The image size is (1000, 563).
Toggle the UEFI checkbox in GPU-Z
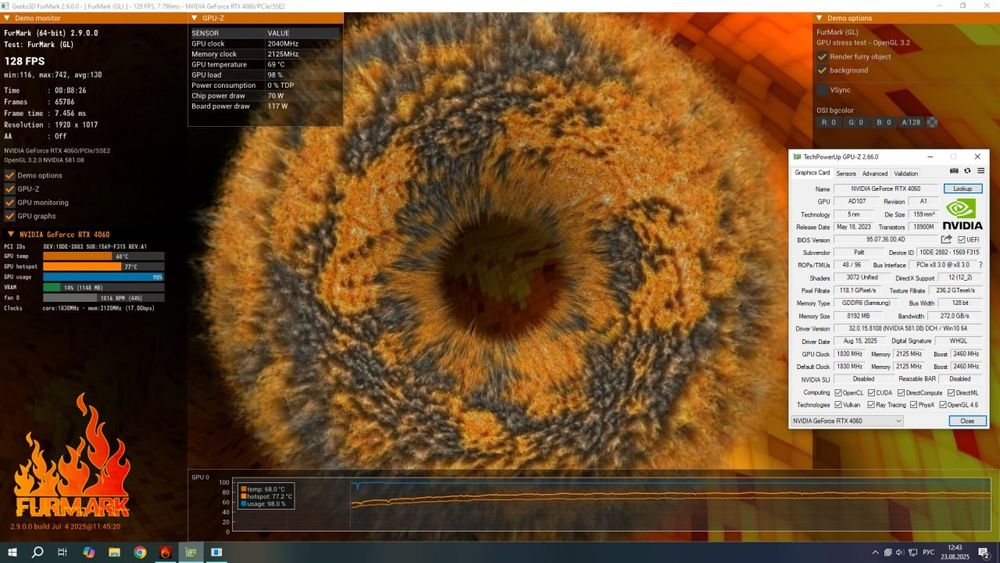click(962, 240)
